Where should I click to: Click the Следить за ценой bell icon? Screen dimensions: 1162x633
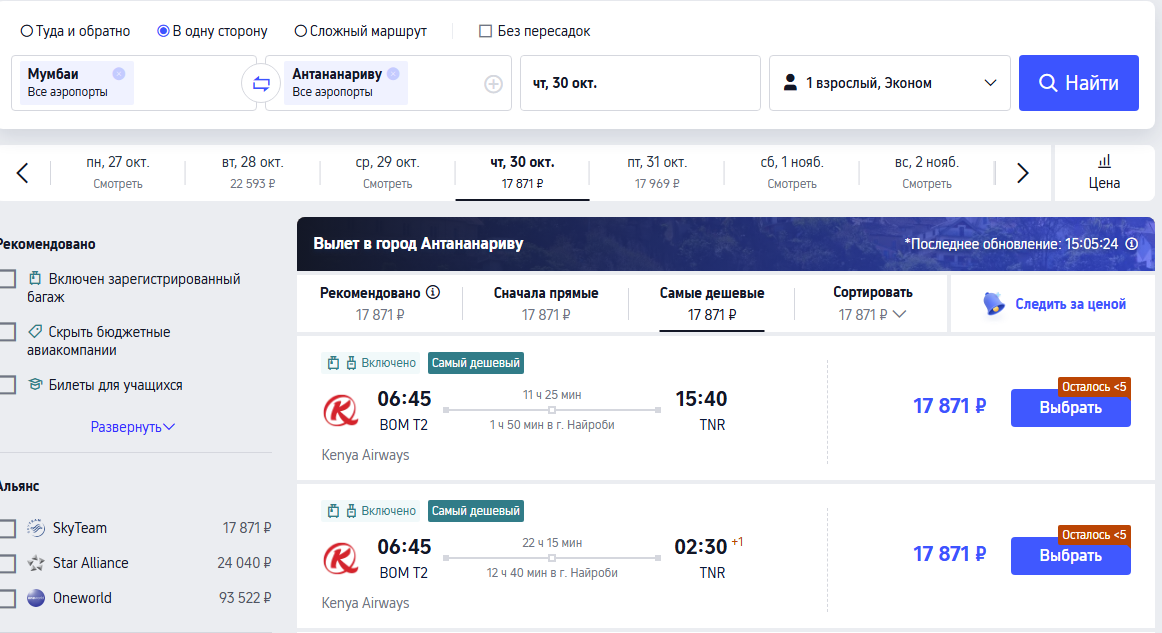coord(993,304)
